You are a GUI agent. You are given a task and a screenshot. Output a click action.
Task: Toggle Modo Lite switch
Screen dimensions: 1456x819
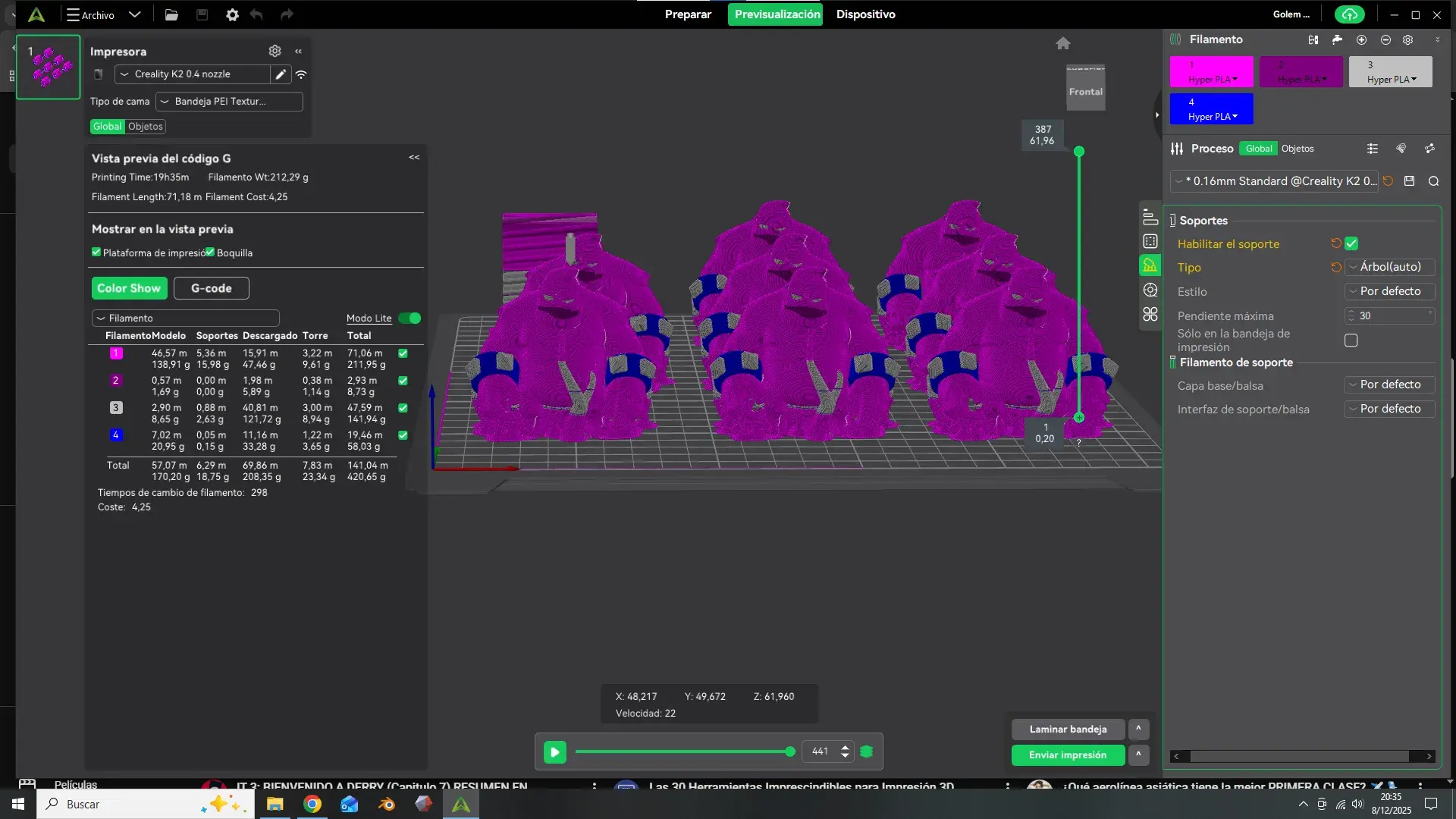click(x=409, y=318)
